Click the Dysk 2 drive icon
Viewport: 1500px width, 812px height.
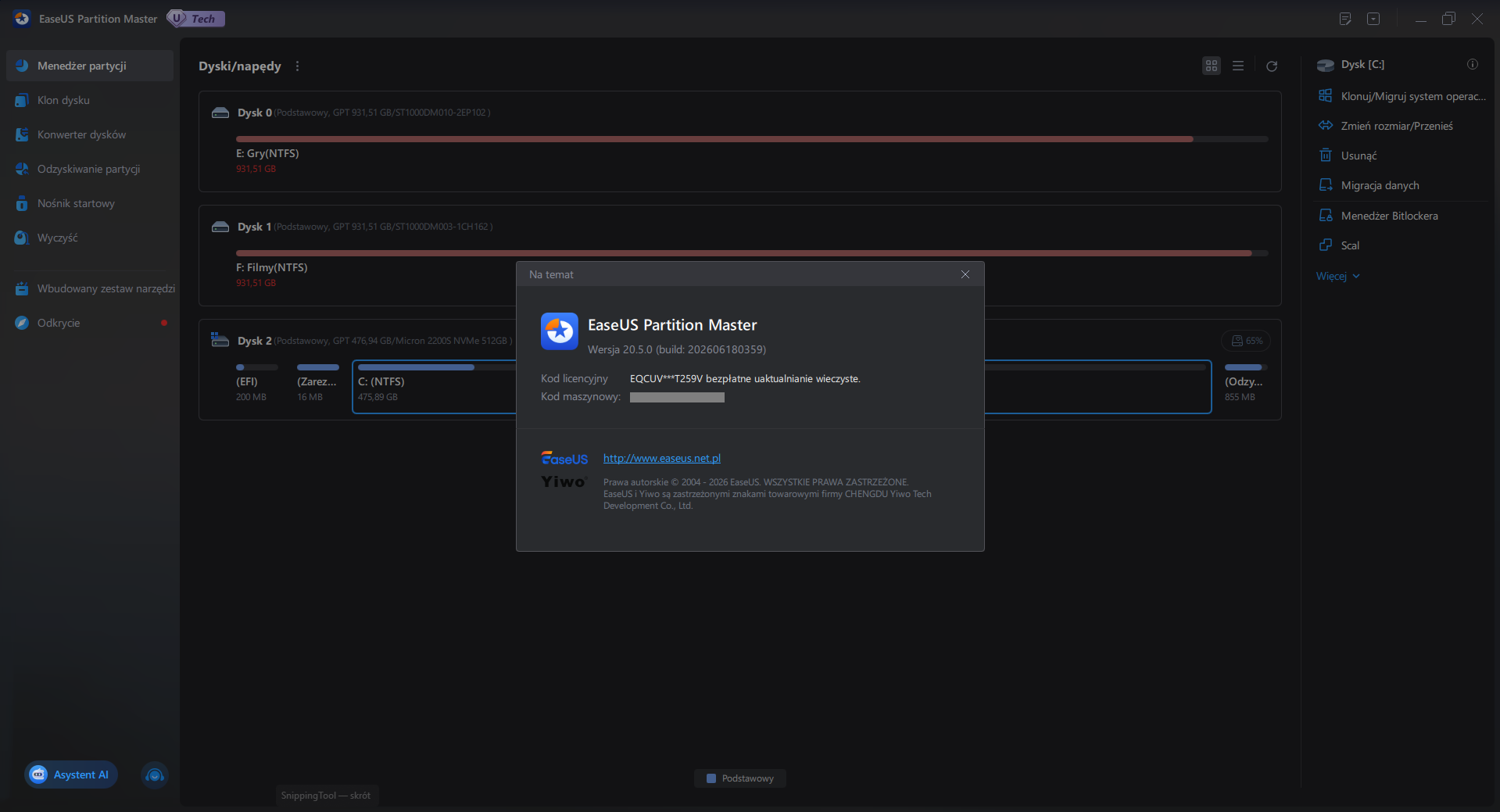click(220, 340)
